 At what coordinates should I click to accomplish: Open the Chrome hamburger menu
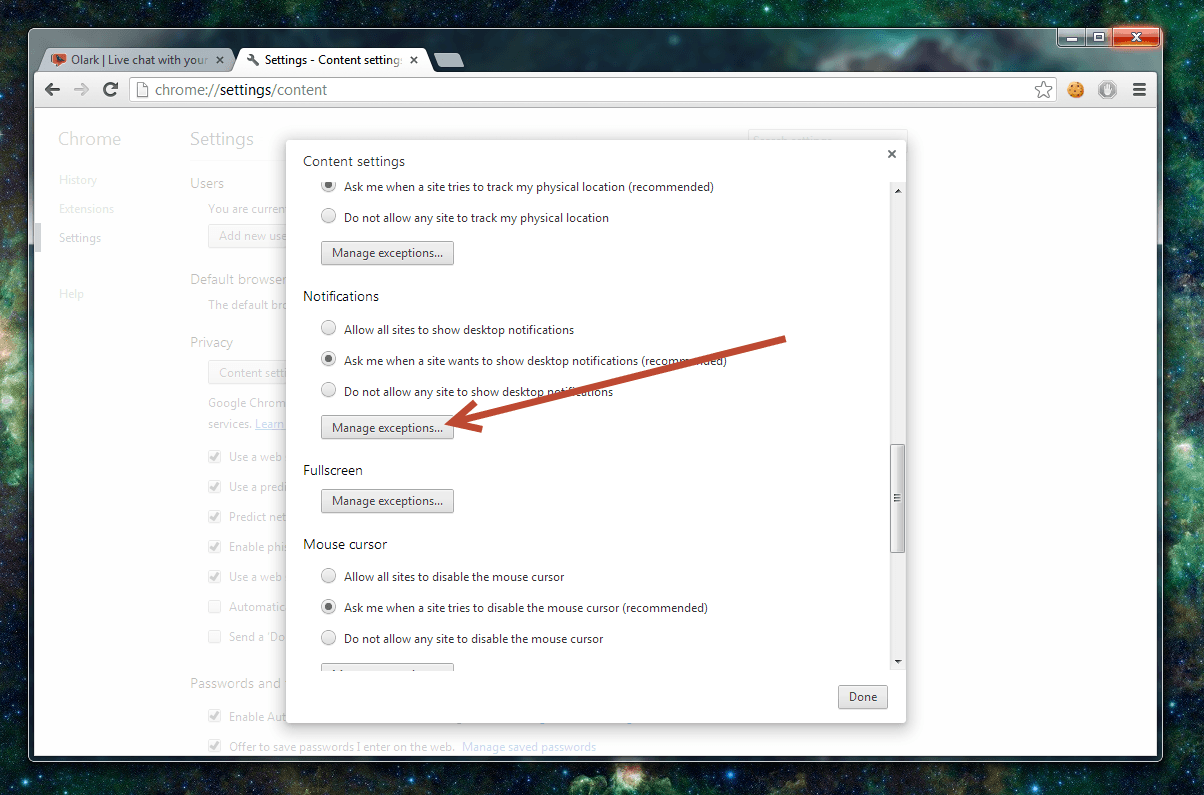point(1139,90)
